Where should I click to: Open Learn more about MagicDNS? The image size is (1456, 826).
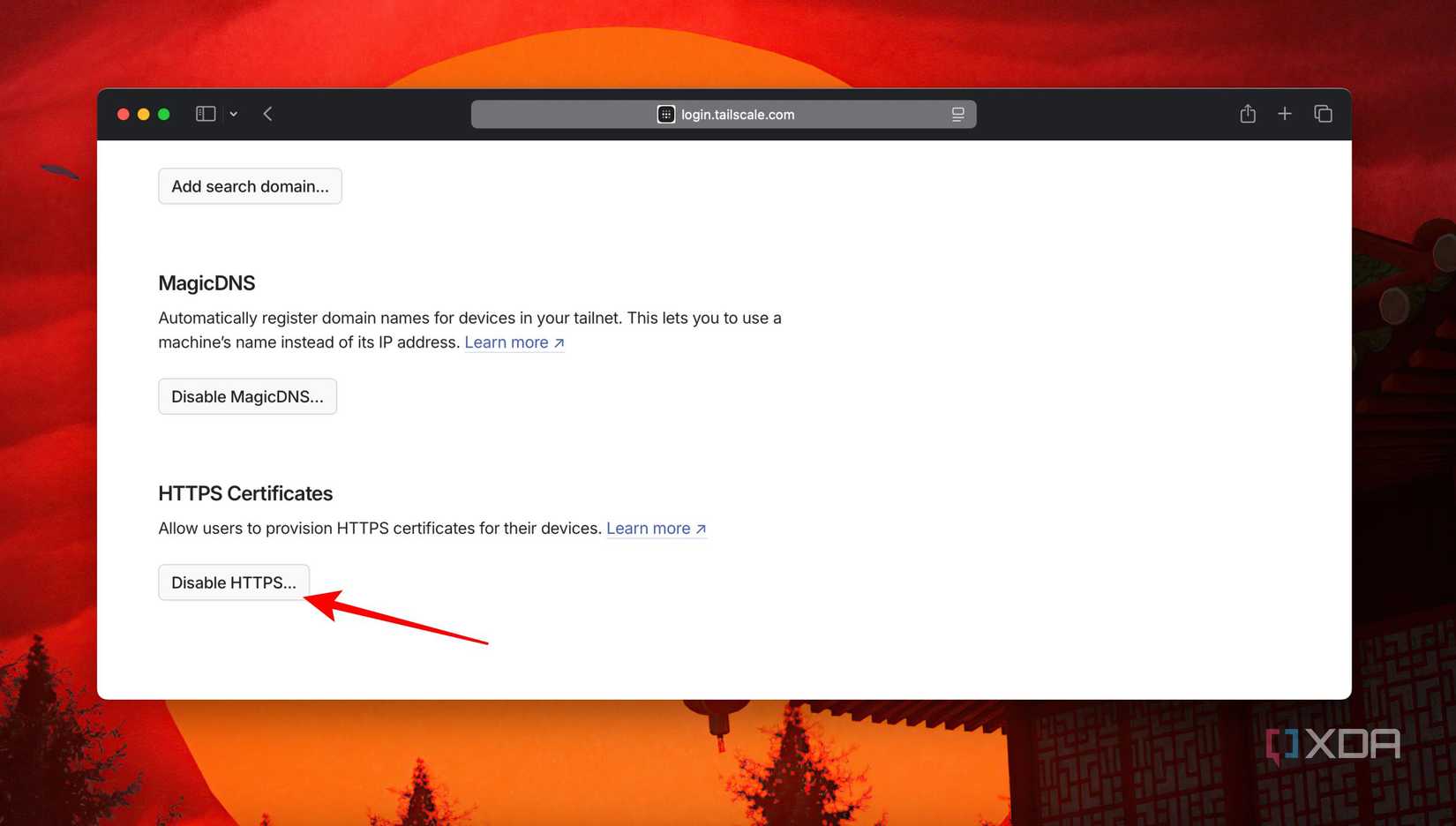[507, 342]
